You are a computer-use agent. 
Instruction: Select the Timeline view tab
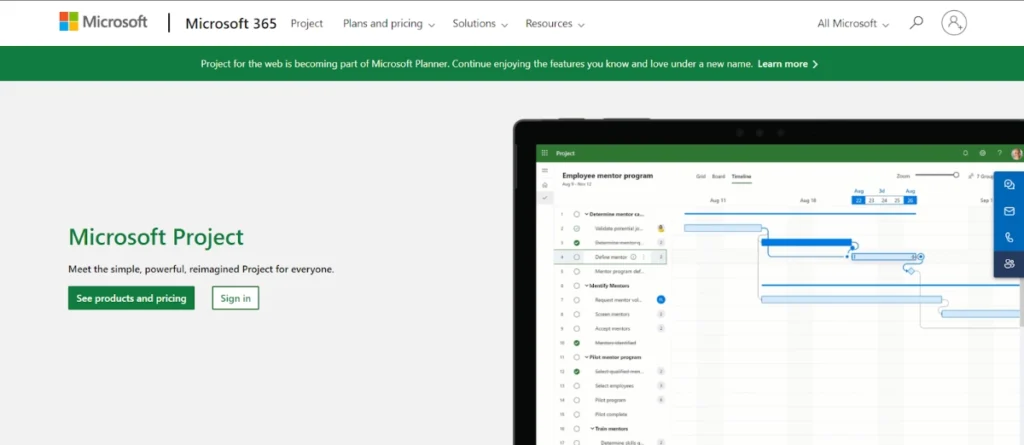pyautogui.click(x=741, y=176)
